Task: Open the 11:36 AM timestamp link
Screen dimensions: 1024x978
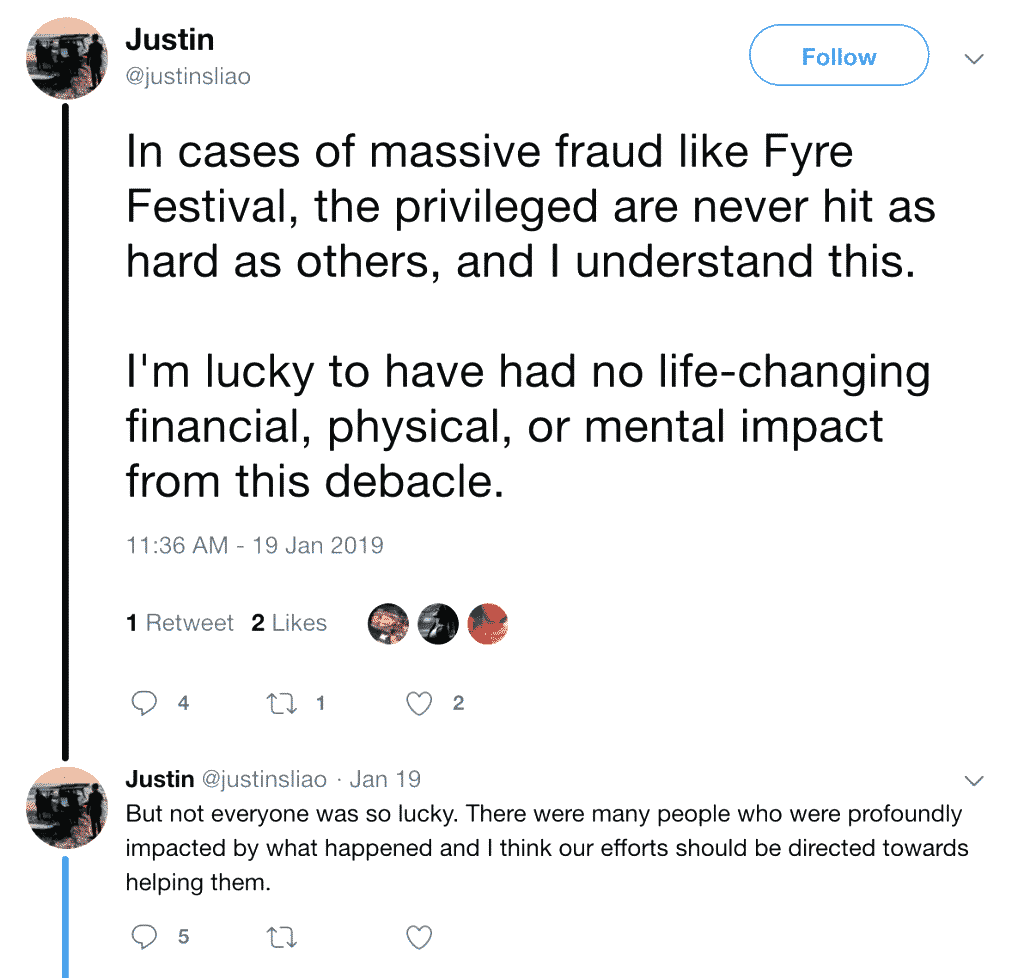Action: tap(255, 546)
